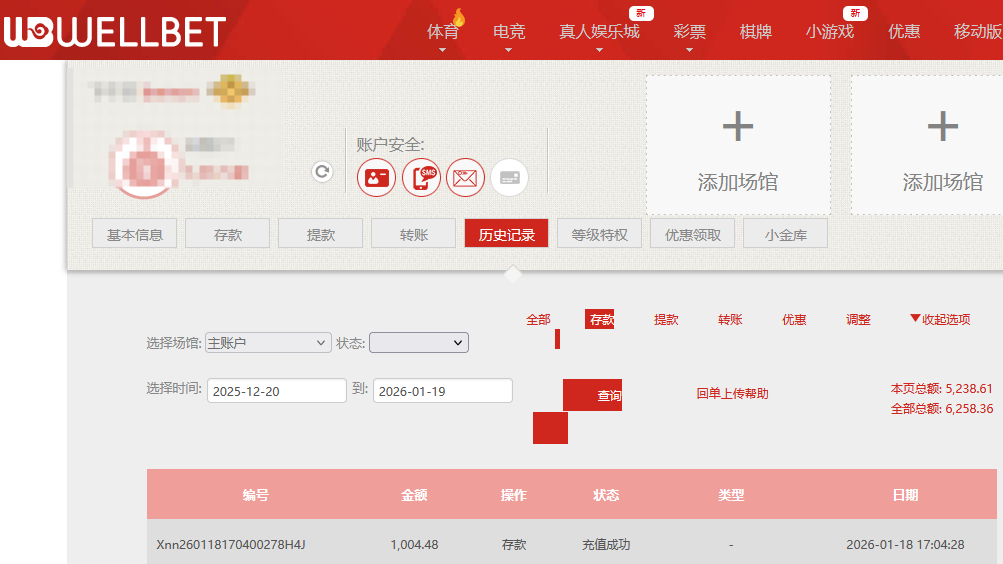
Task: Filter records by 转账
Action: [x=730, y=320]
